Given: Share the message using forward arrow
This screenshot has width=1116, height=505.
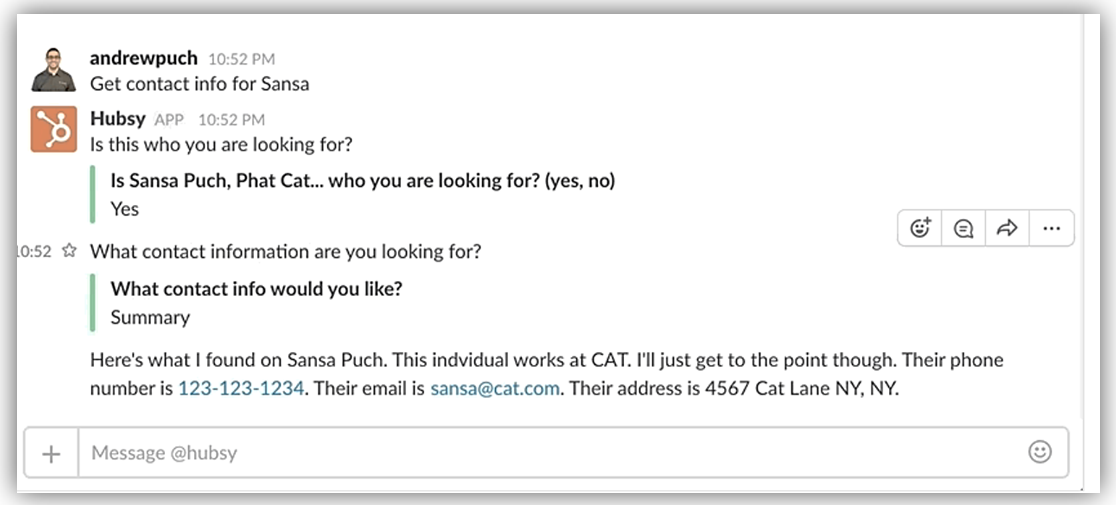Looking at the screenshot, I should pyautogui.click(x=1007, y=228).
